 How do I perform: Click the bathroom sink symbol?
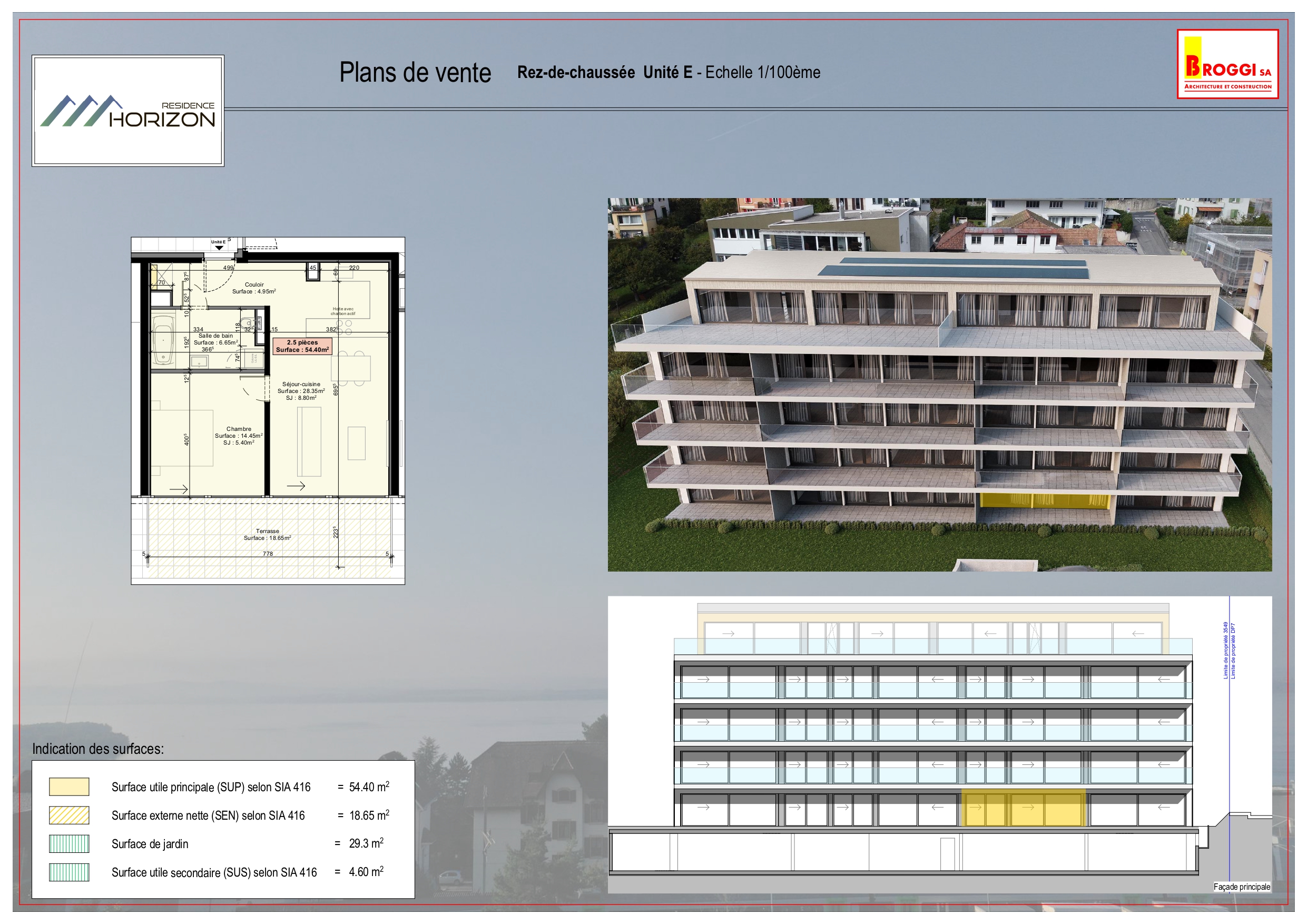199,361
